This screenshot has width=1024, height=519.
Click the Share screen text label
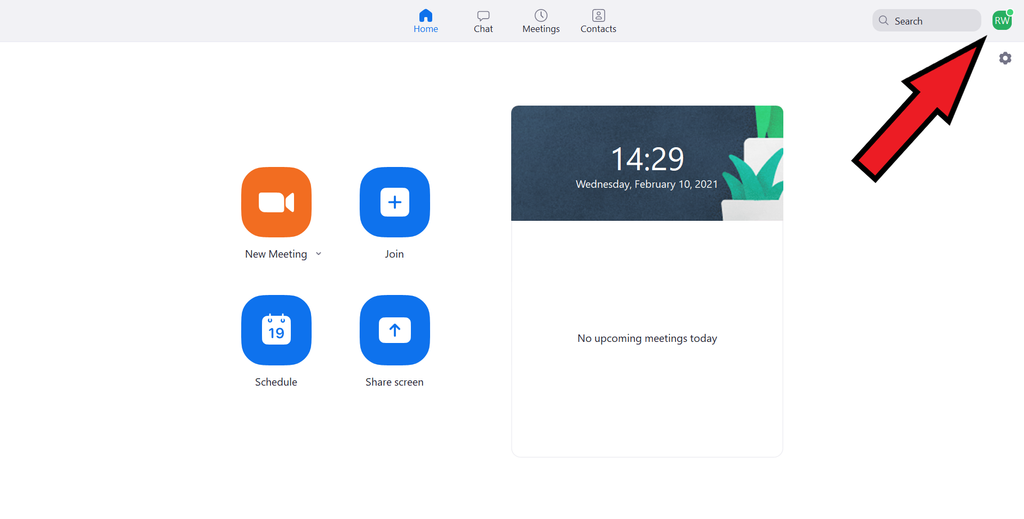click(394, 383)
